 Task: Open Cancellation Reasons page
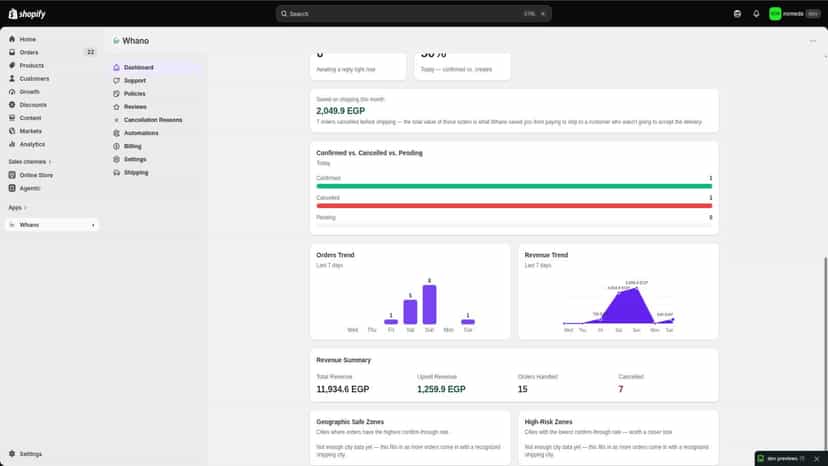click(153, 120)
